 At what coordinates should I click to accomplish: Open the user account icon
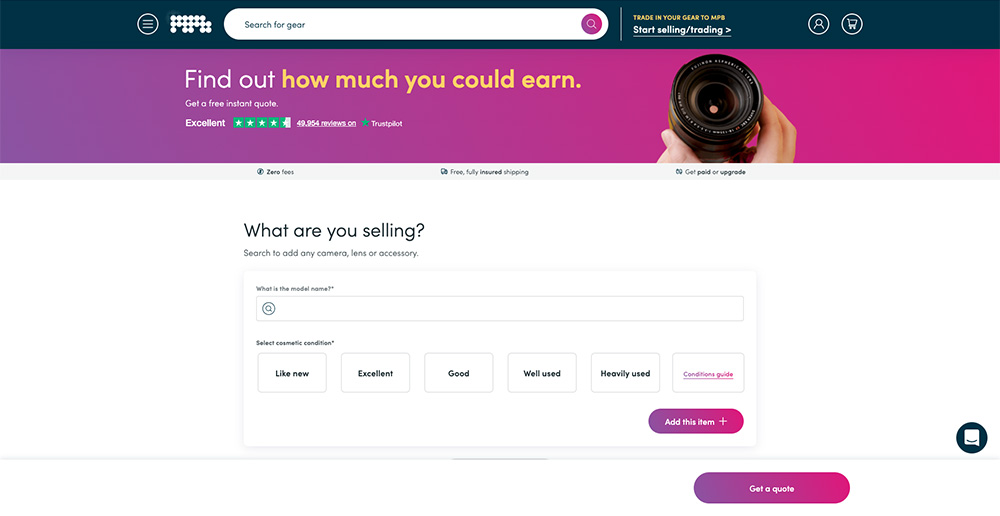(818, 24)
